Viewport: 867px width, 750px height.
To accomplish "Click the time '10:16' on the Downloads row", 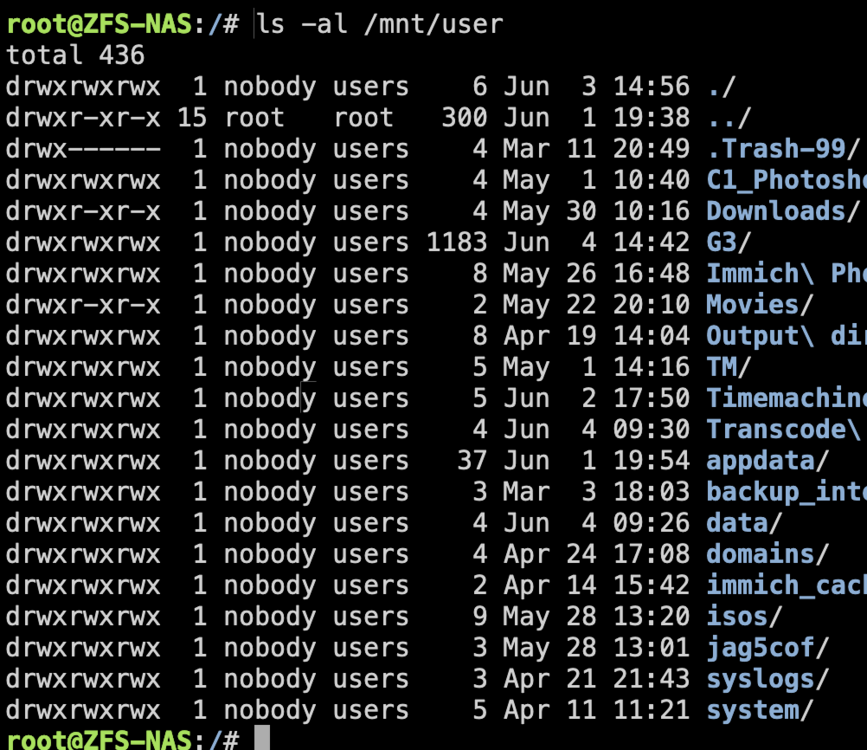I will (x=652, y=211).
